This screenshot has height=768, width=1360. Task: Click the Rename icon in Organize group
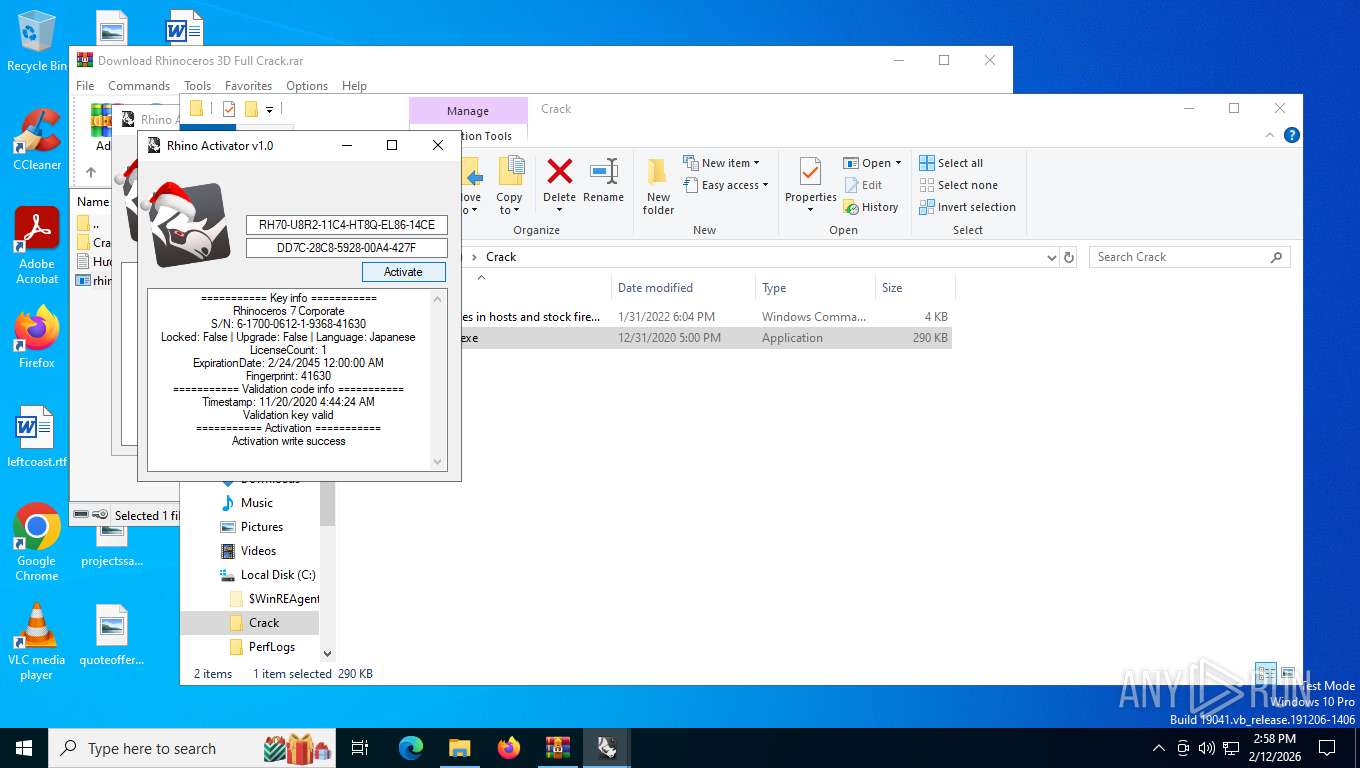tap(603, 172)
